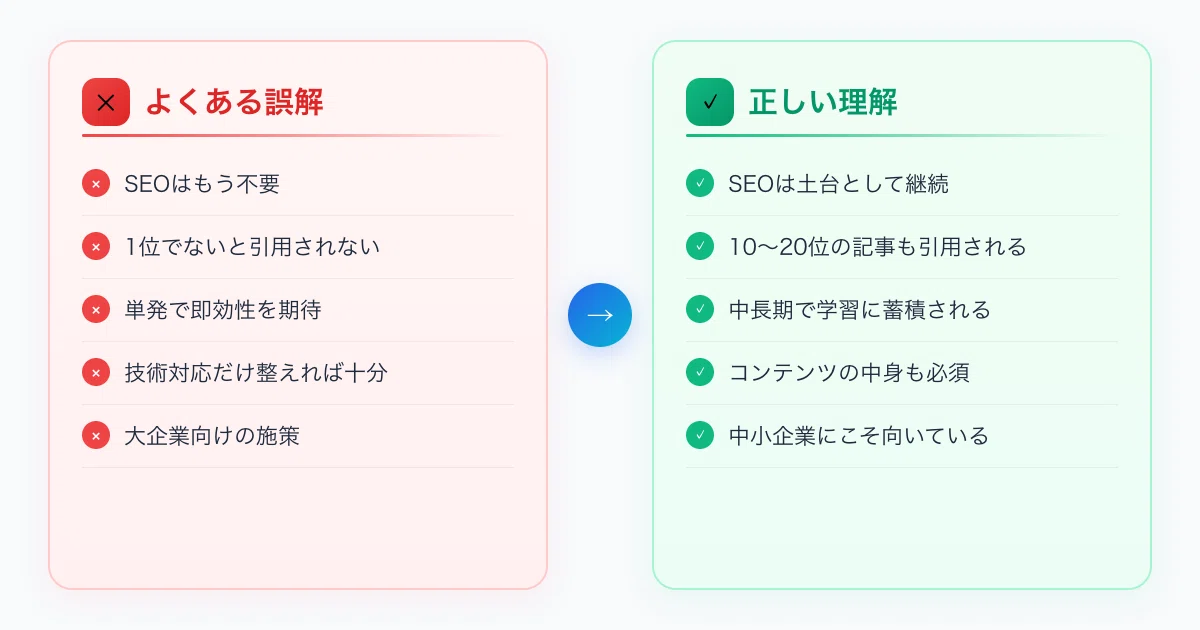Viewport: 1200px width, 630px height.
Task: Click the text SEOは土台として継続
Action: click(839, 184)
